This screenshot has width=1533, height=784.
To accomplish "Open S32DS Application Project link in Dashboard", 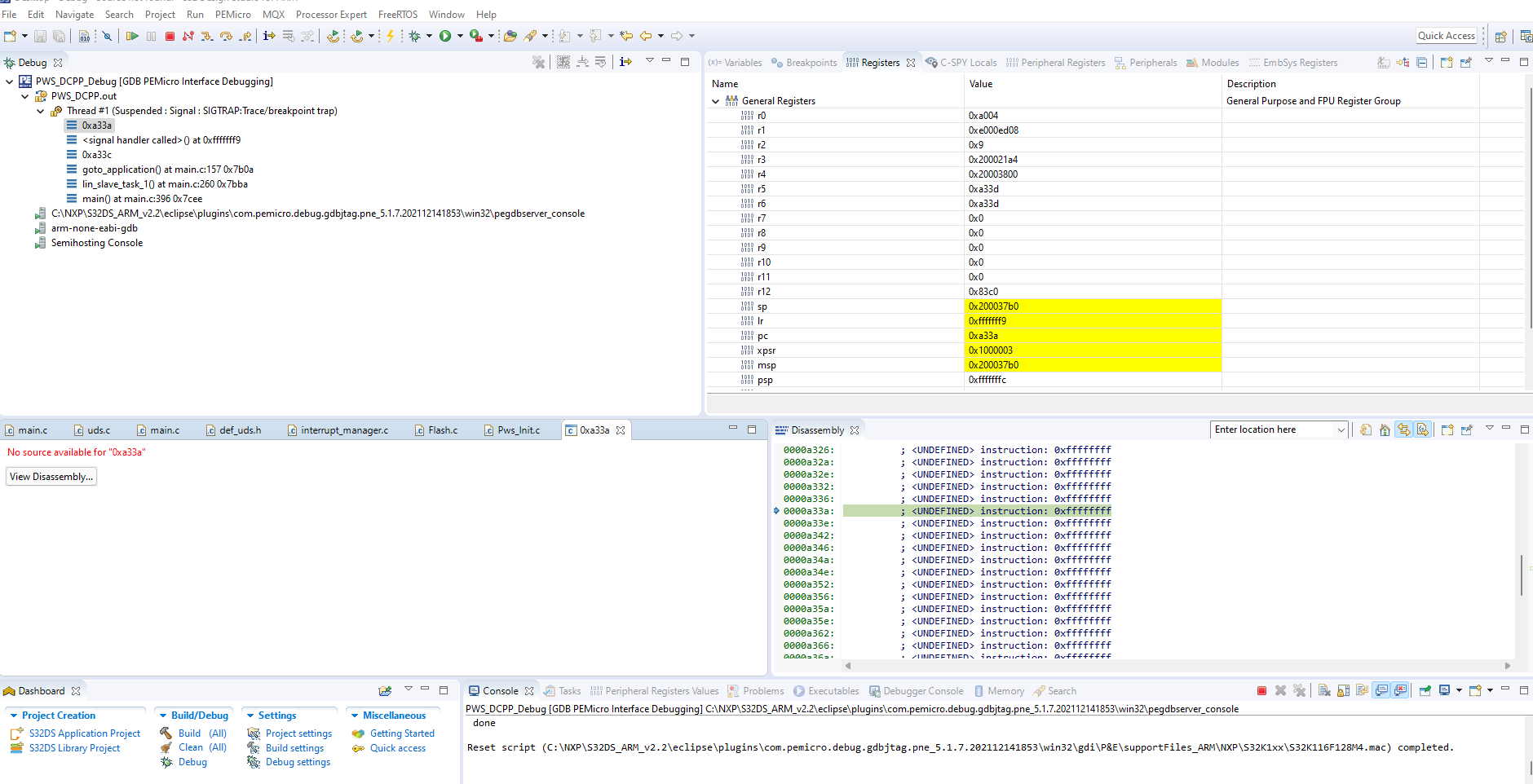I will pyautogui.click(x=84, y=733).
